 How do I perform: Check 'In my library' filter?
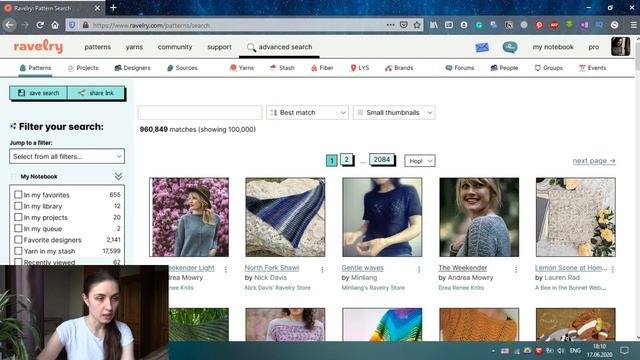coord(18,206)
